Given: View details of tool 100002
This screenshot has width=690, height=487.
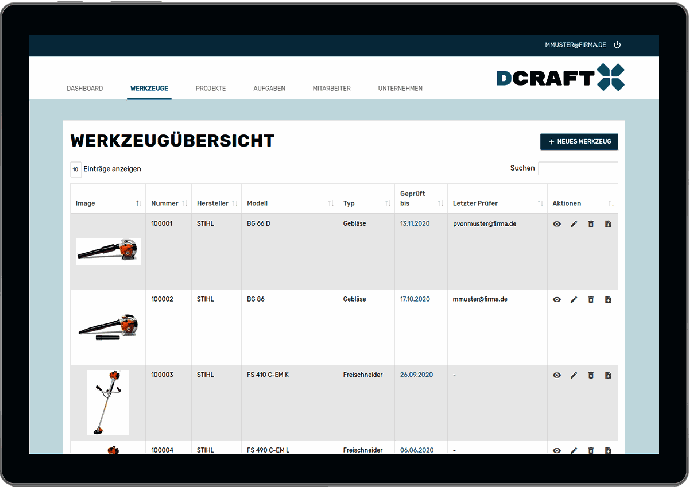Looking at the screenshot, I should coord(557,300).
